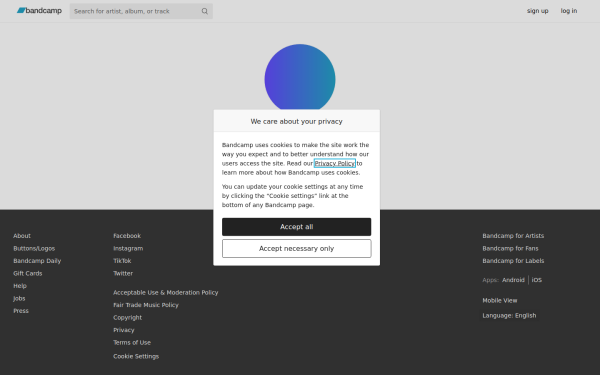Click the Accept all button
Screen dimensions: 600x375
pos(297,227)
